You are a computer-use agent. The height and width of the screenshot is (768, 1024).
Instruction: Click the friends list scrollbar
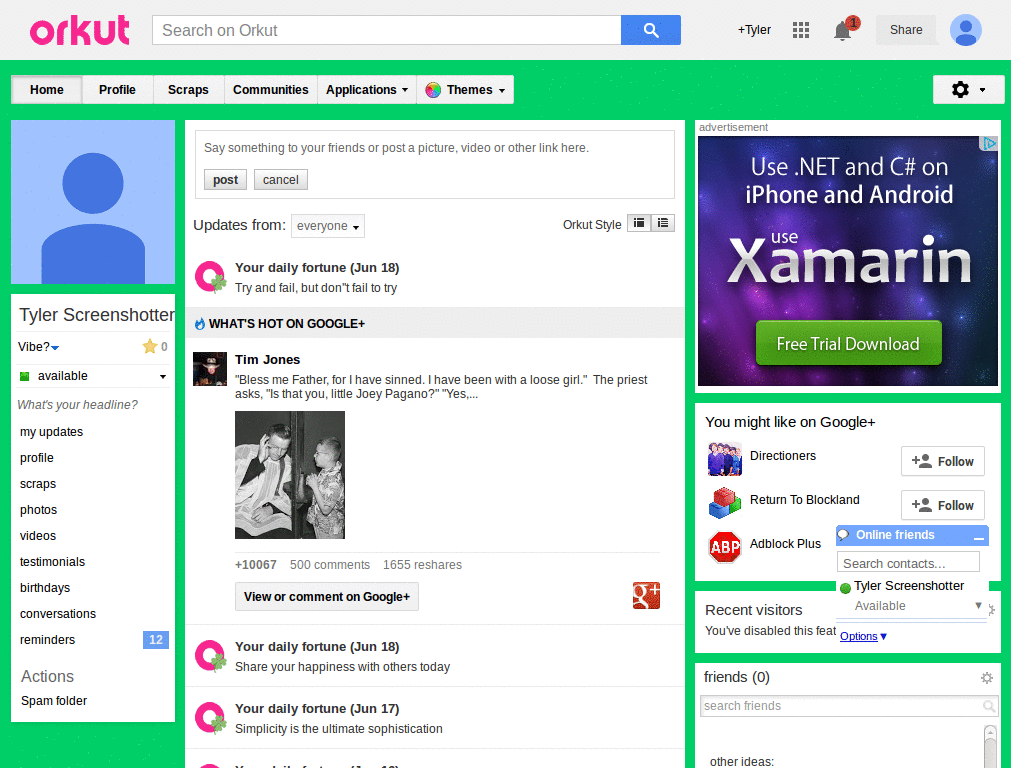coord(990,746)
